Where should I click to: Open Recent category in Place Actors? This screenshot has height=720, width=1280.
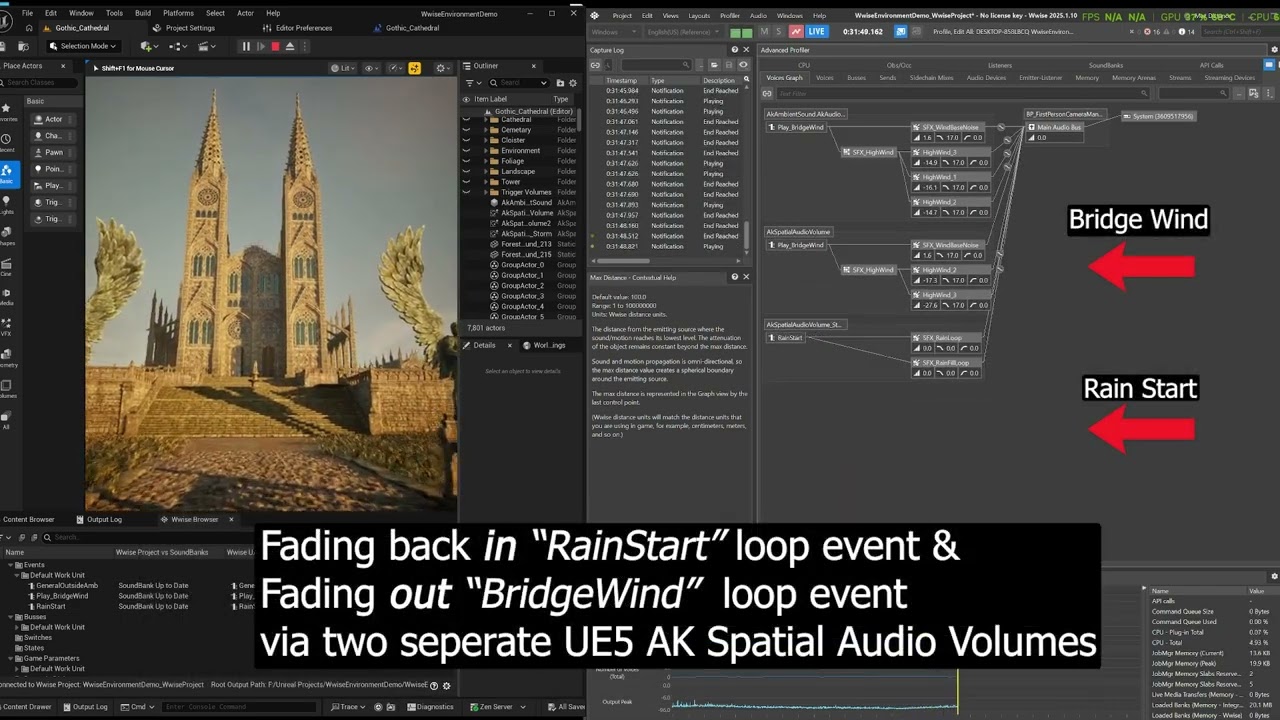click(6, 142)
